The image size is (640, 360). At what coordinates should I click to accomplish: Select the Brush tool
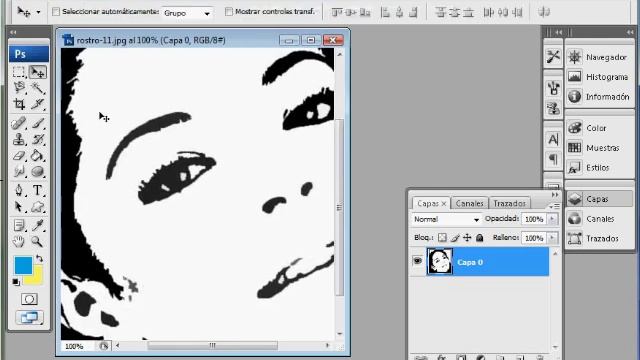pos(38,123)
